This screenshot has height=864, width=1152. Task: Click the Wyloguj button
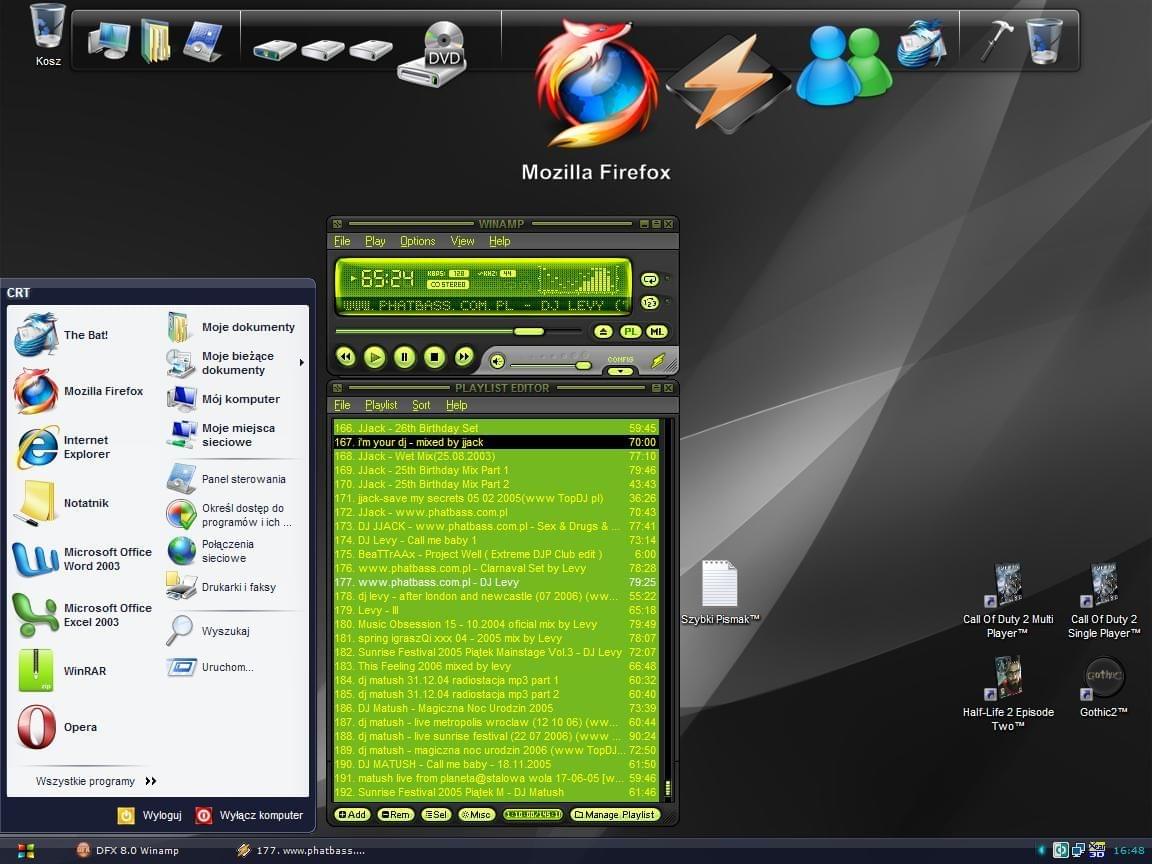click(x=150, y=816)
